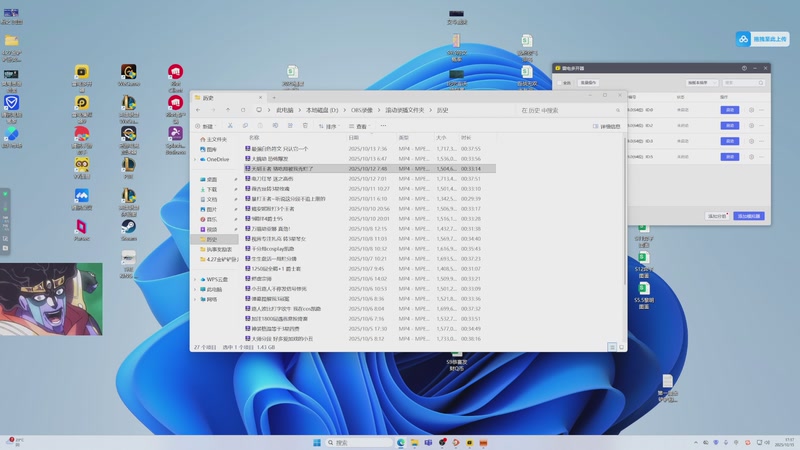This screenshot has width=800, height=450.
Task: Click the Up directory arrow in Explorer
Action: [x=228, y=110]
